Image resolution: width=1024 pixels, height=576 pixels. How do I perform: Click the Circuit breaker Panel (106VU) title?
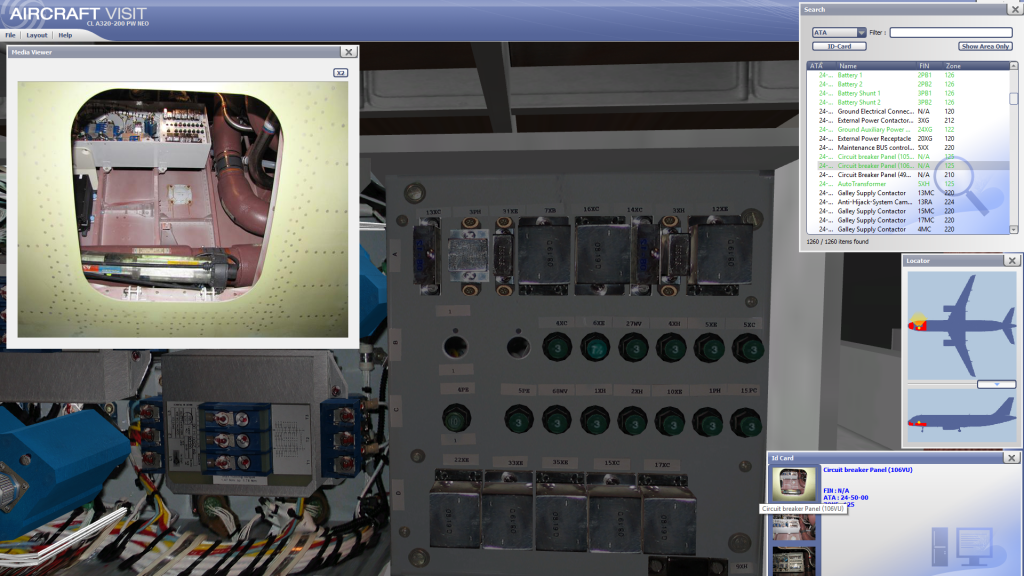867,470
